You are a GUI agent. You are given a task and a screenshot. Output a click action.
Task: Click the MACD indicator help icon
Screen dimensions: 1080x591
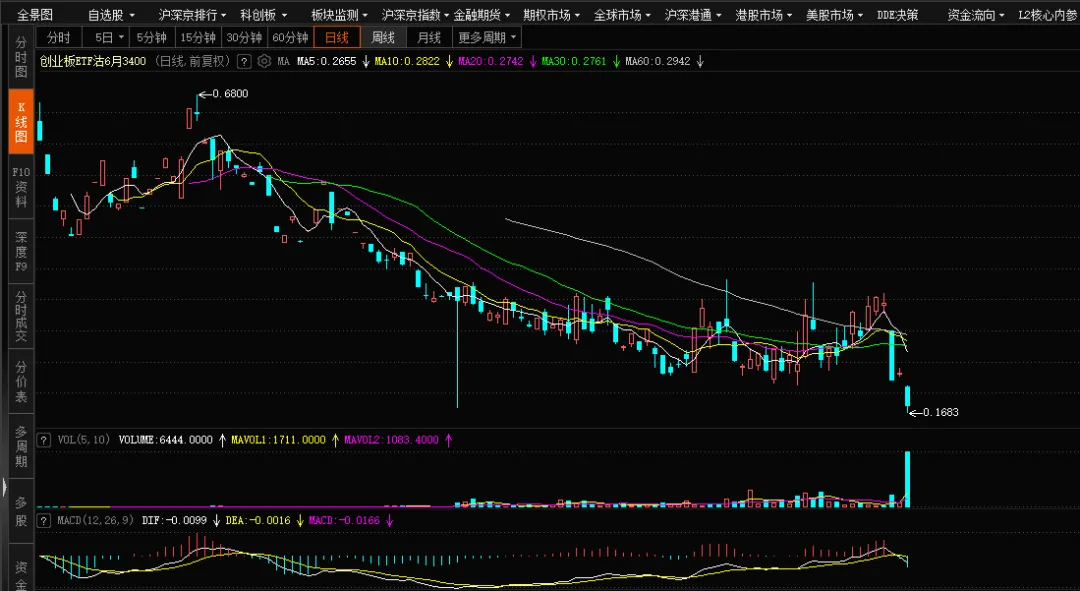coord(43,521)
